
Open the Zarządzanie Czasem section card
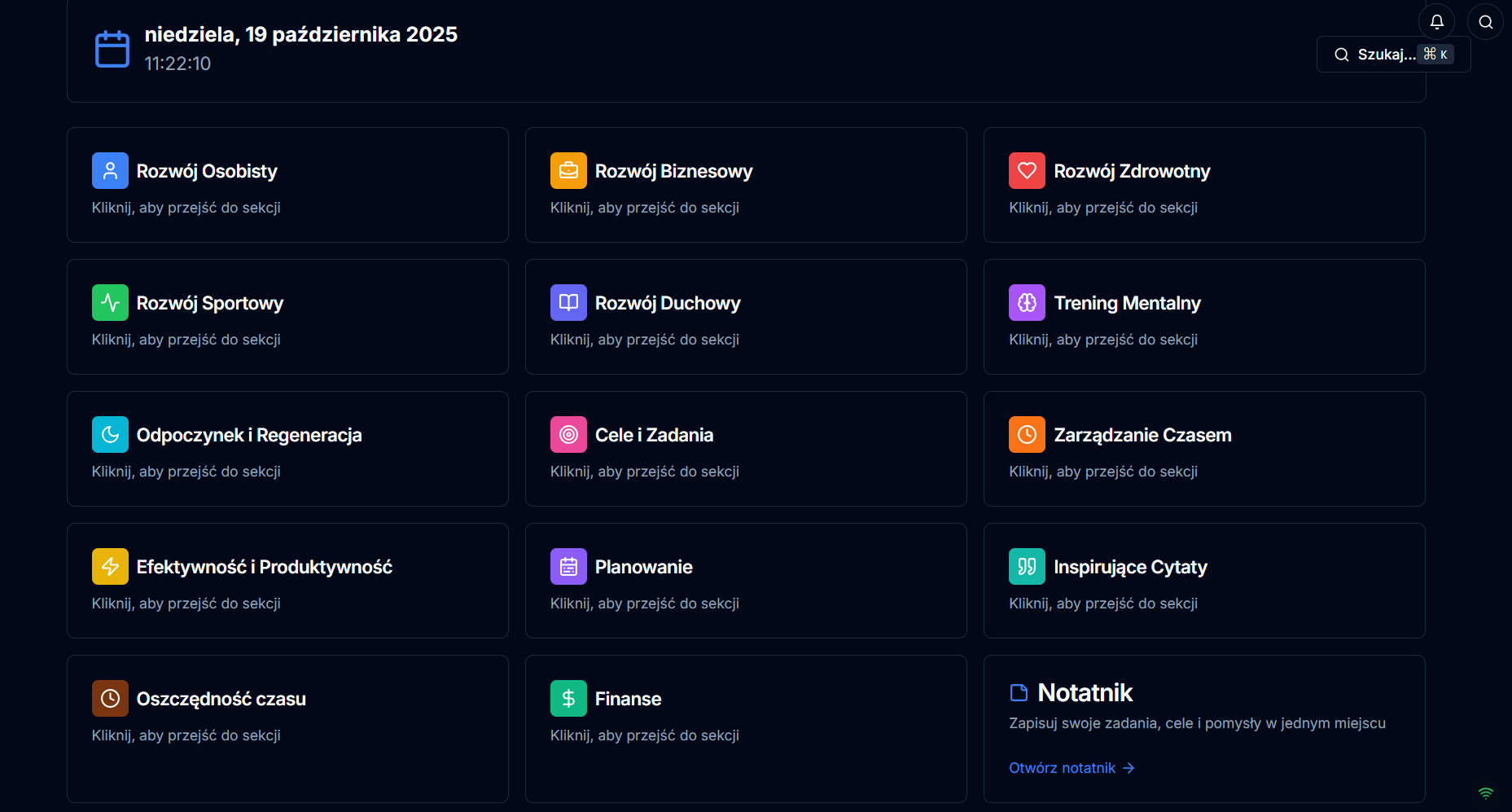(x=1203, y=449)
